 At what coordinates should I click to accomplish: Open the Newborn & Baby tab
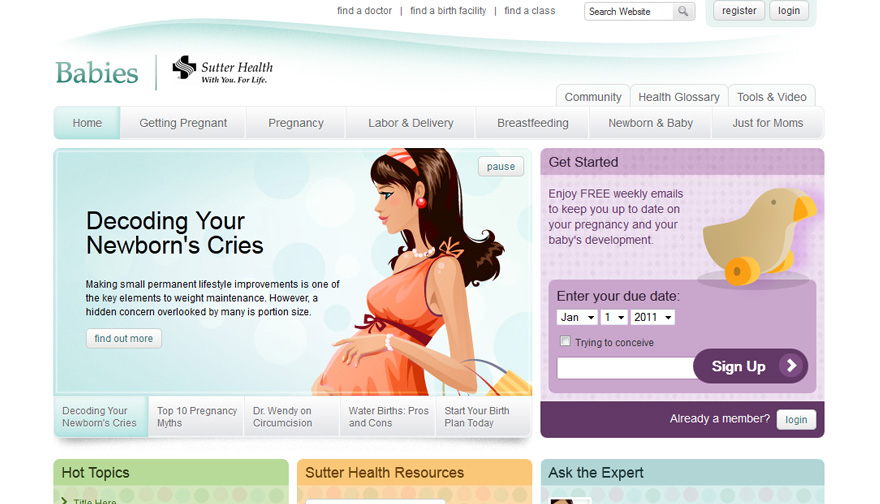click(650, 123)
